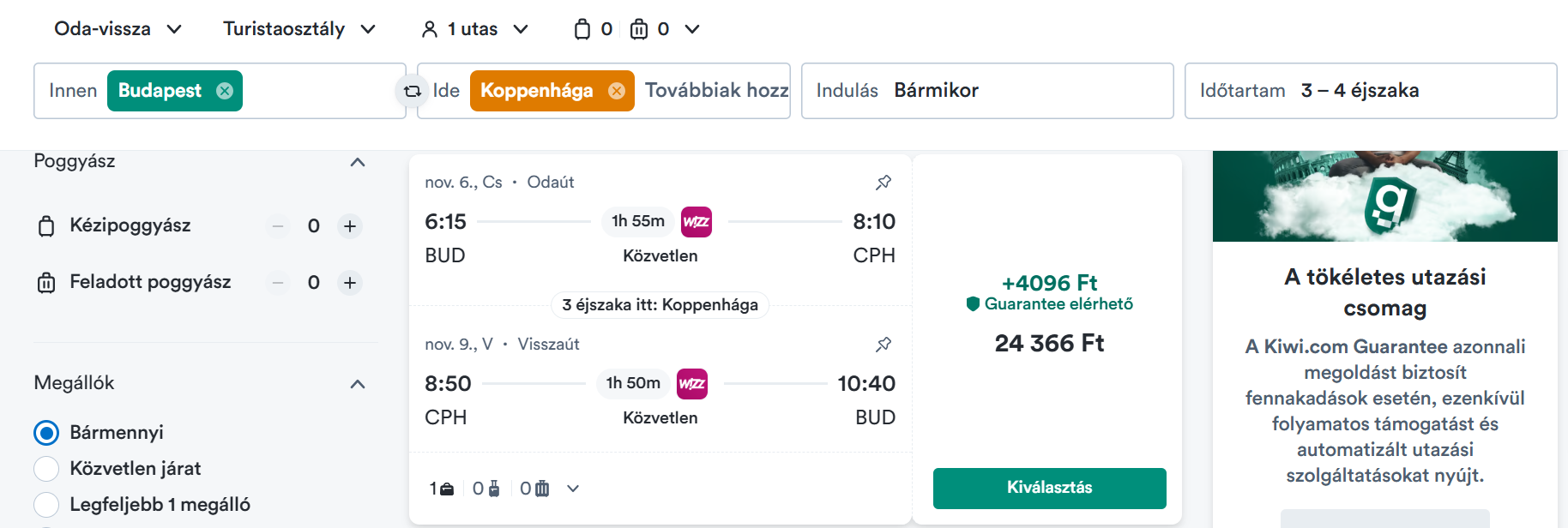
Task: Open the Indulás Bármikor date field
Action: 987,91
